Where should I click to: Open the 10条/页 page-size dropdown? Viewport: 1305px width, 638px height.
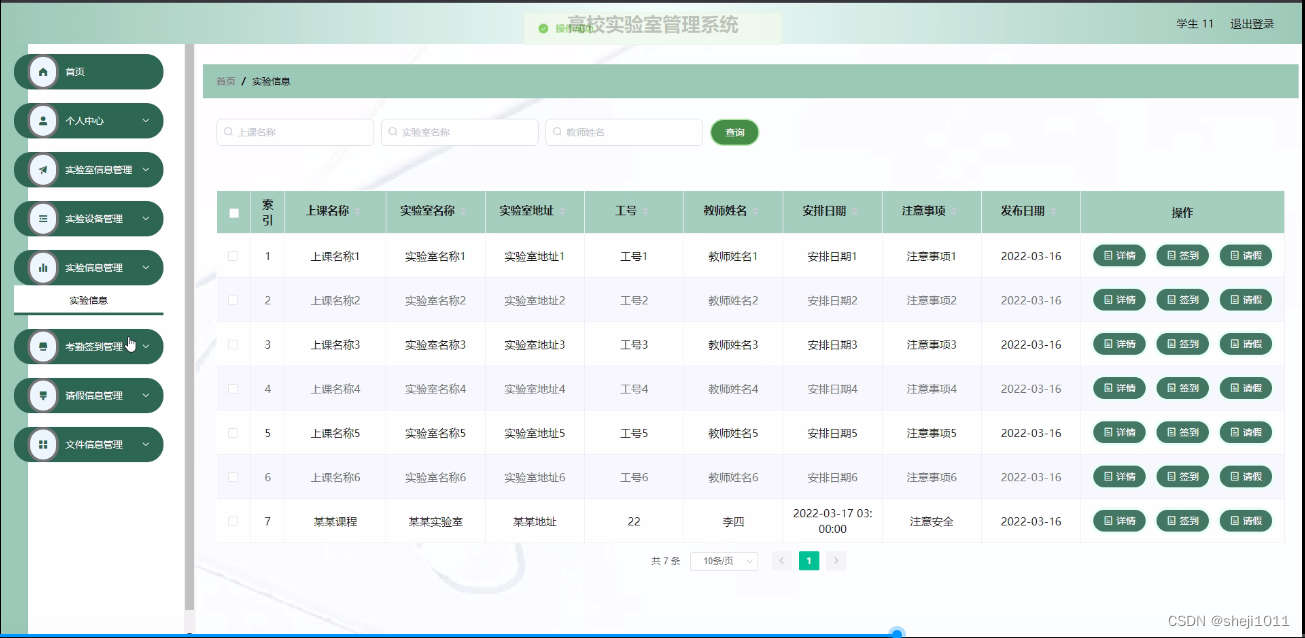[x=723, y=561]
